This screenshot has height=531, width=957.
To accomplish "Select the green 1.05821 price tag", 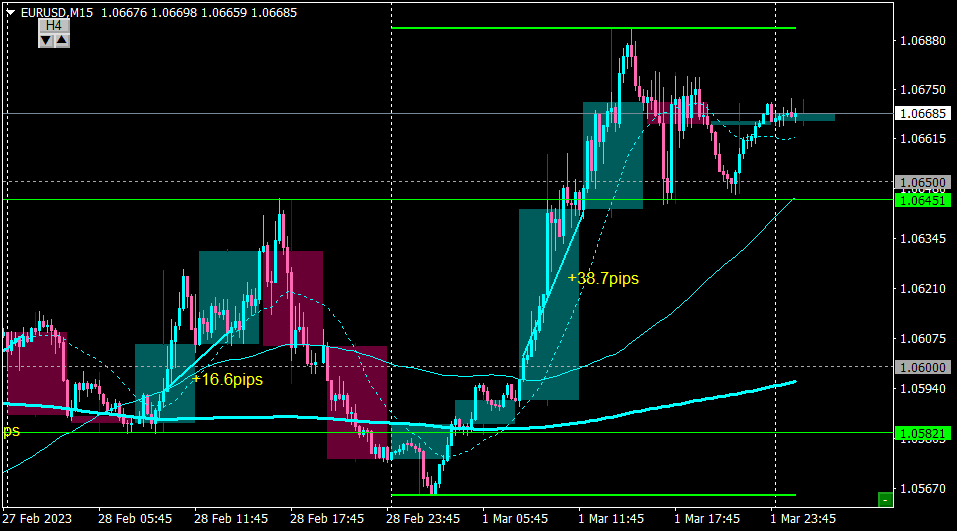I will point(923,433).
